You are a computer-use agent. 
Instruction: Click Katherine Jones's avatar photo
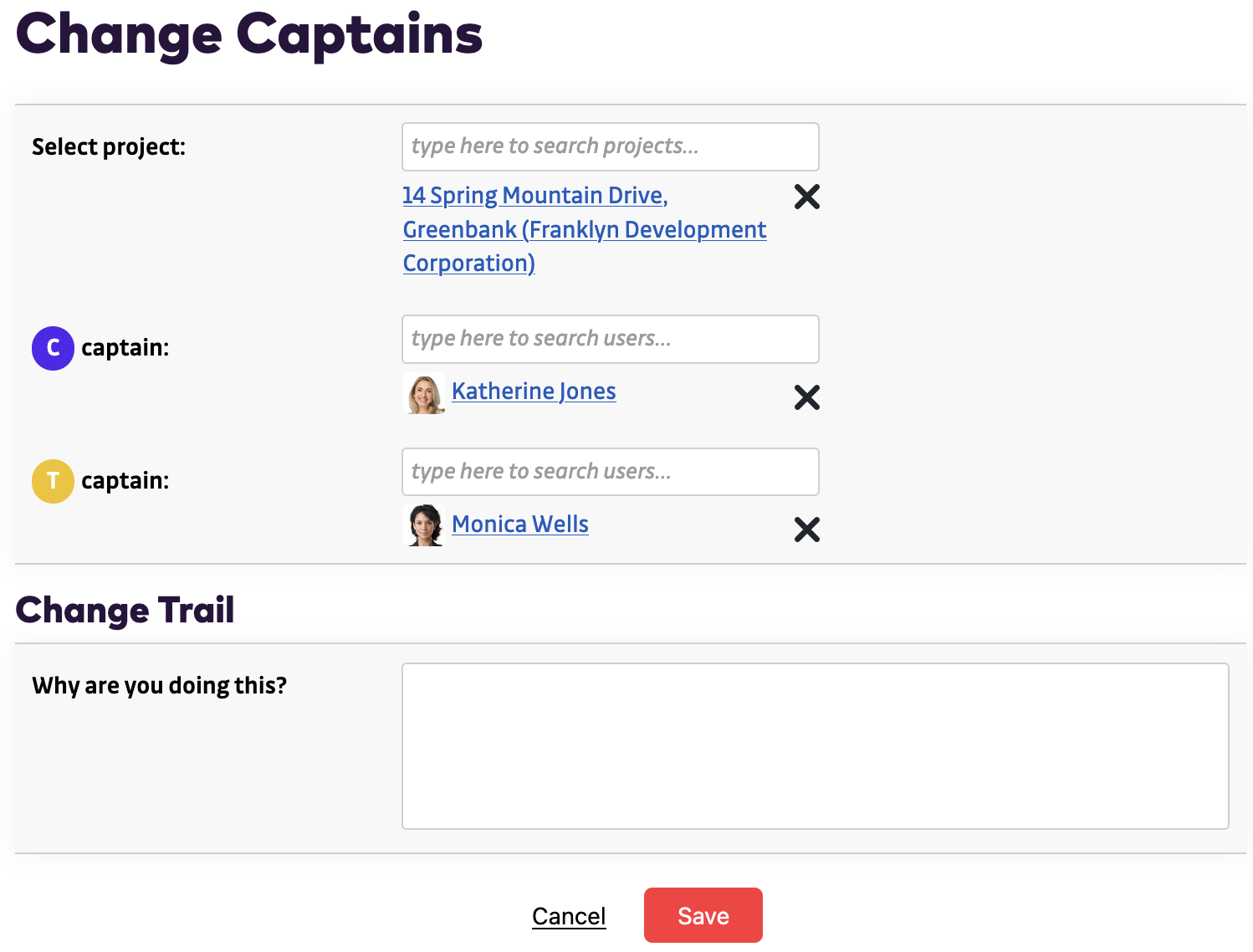pos(425,393)
